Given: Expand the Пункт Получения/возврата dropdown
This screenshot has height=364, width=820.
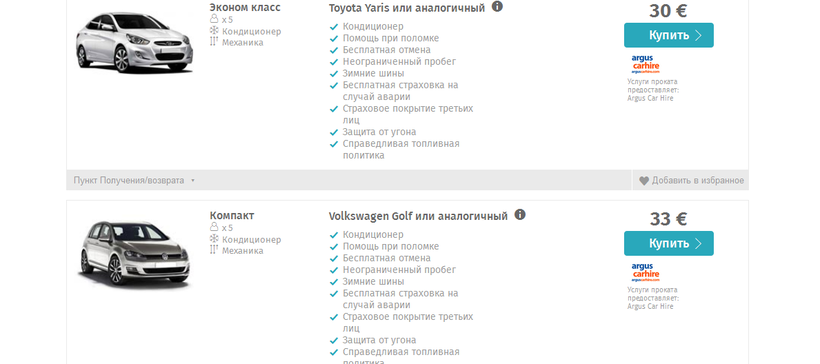Looking at the screenshot, I should coord(134,180).
